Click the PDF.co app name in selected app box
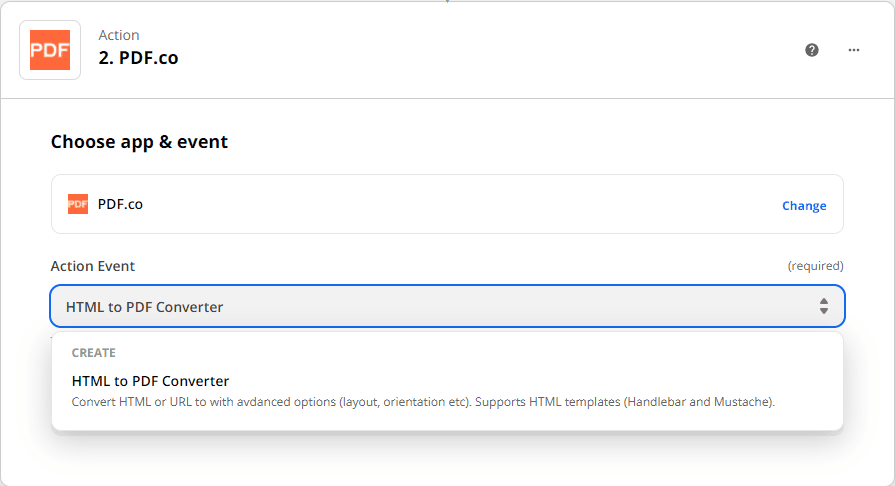The height and width of the screenshot is (486, 895). [120, 204]
